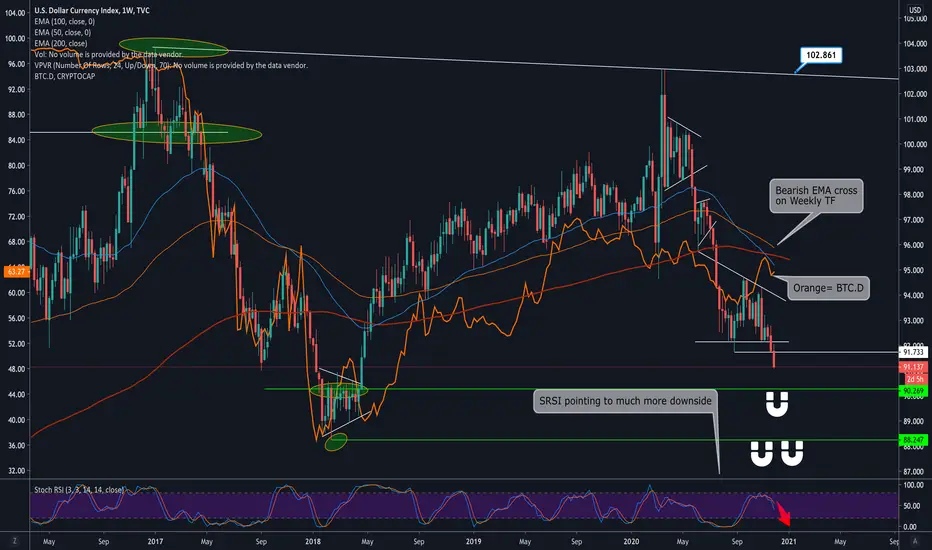The image size is (932, 550).
Task: Click the orange 63.27 BTC.D value label
Action: [16, 272]
